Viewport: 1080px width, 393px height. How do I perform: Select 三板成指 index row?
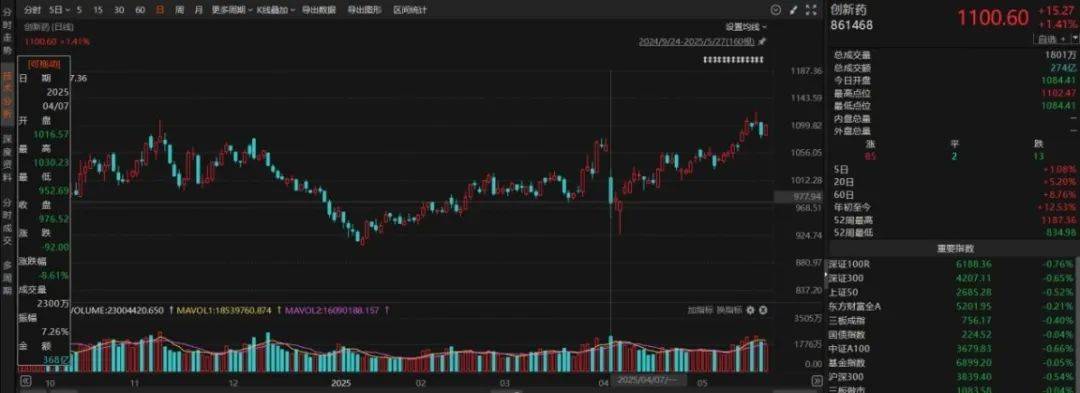(x=953, y=320)
